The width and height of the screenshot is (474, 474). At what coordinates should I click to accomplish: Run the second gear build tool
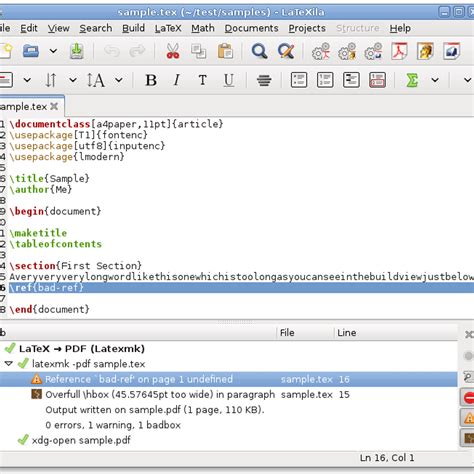coord(347,51)
